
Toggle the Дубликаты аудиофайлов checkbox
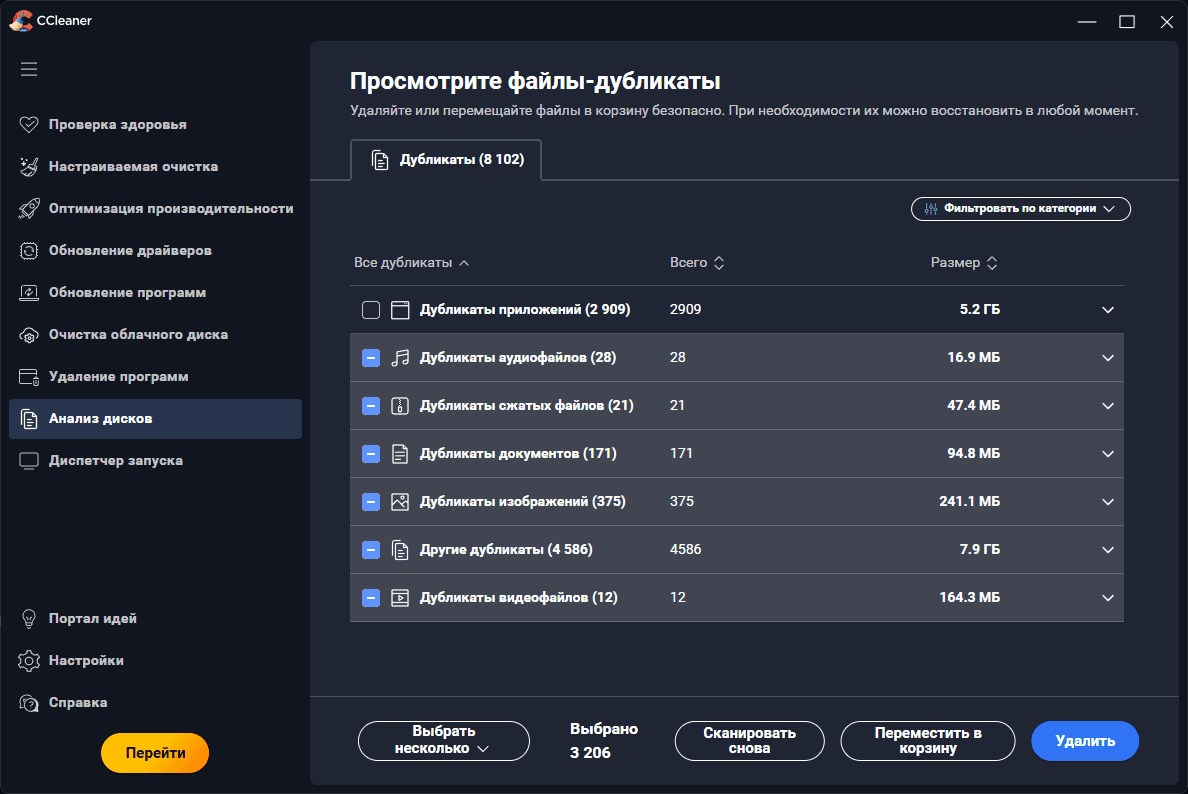click(371, 358)
